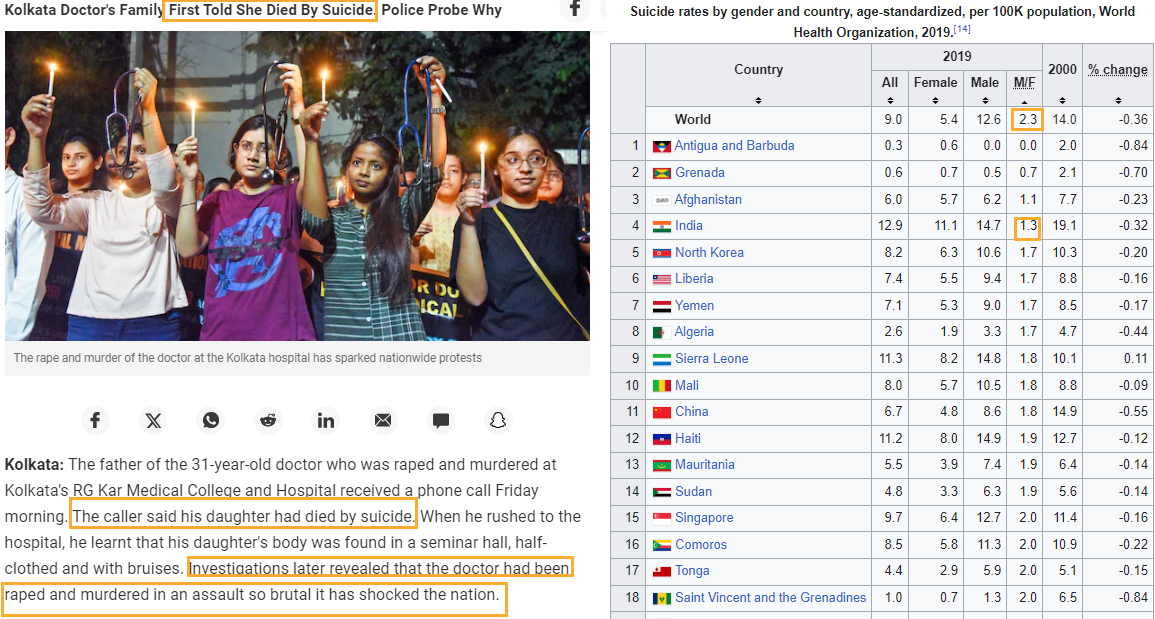This screenshot has height=619, width=1155.
Task: Share article on X (Twitter)
Action: point(152,421)
